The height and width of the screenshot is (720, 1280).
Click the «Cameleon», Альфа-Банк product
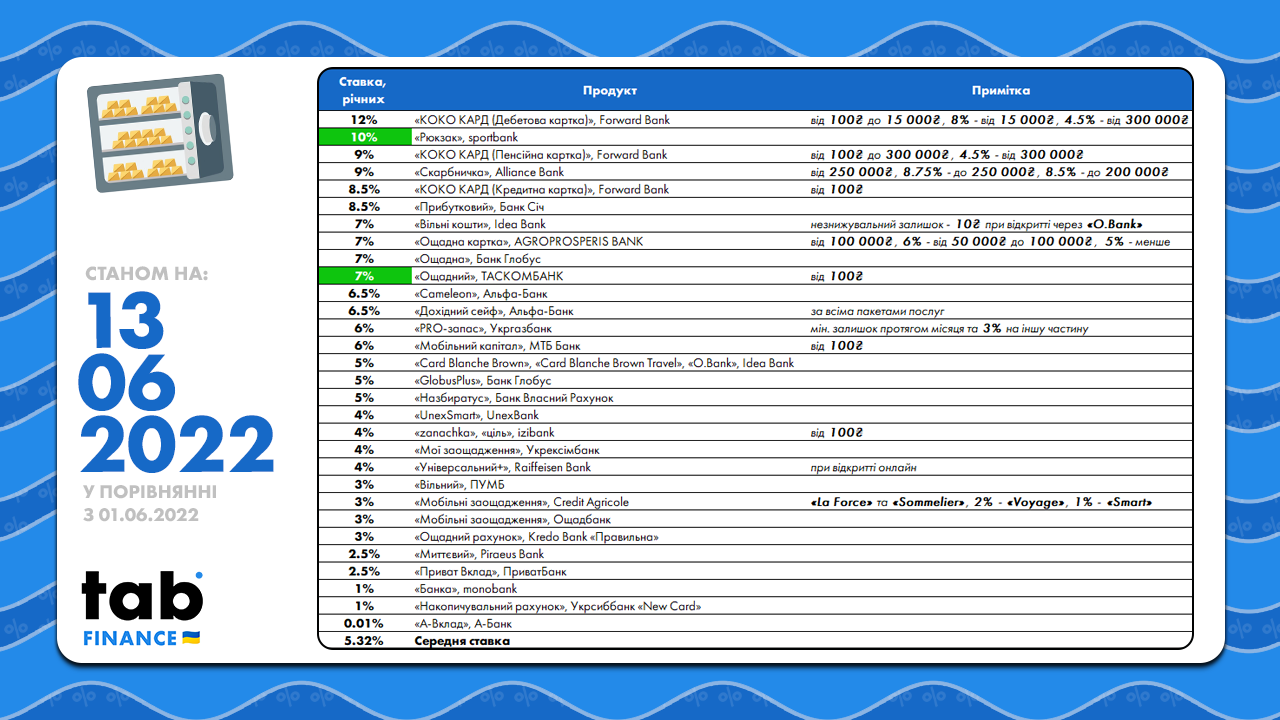pos(480,293)
